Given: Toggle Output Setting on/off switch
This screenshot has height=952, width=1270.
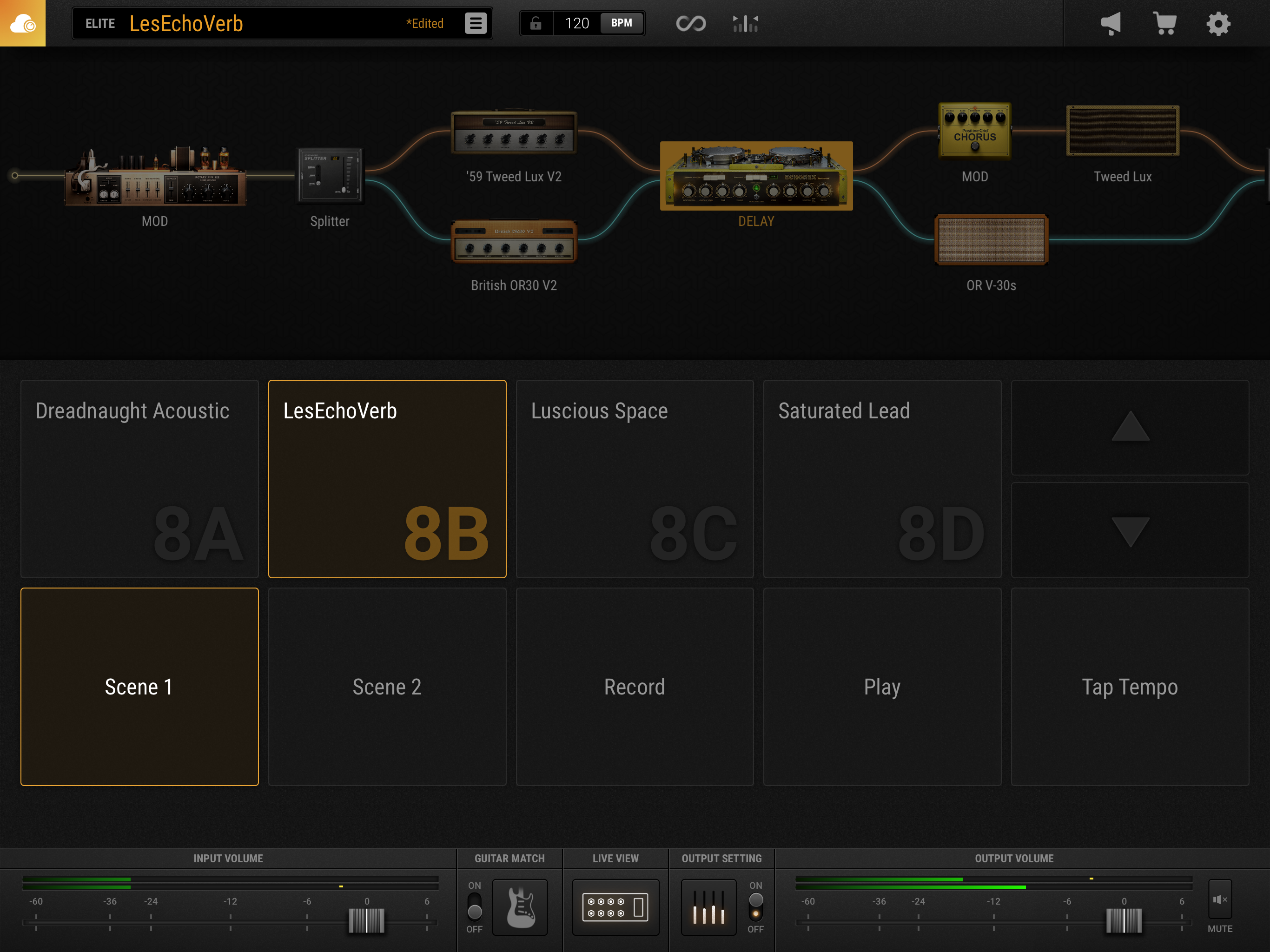Looking at the screenshot, I should (x=755, y=906).
